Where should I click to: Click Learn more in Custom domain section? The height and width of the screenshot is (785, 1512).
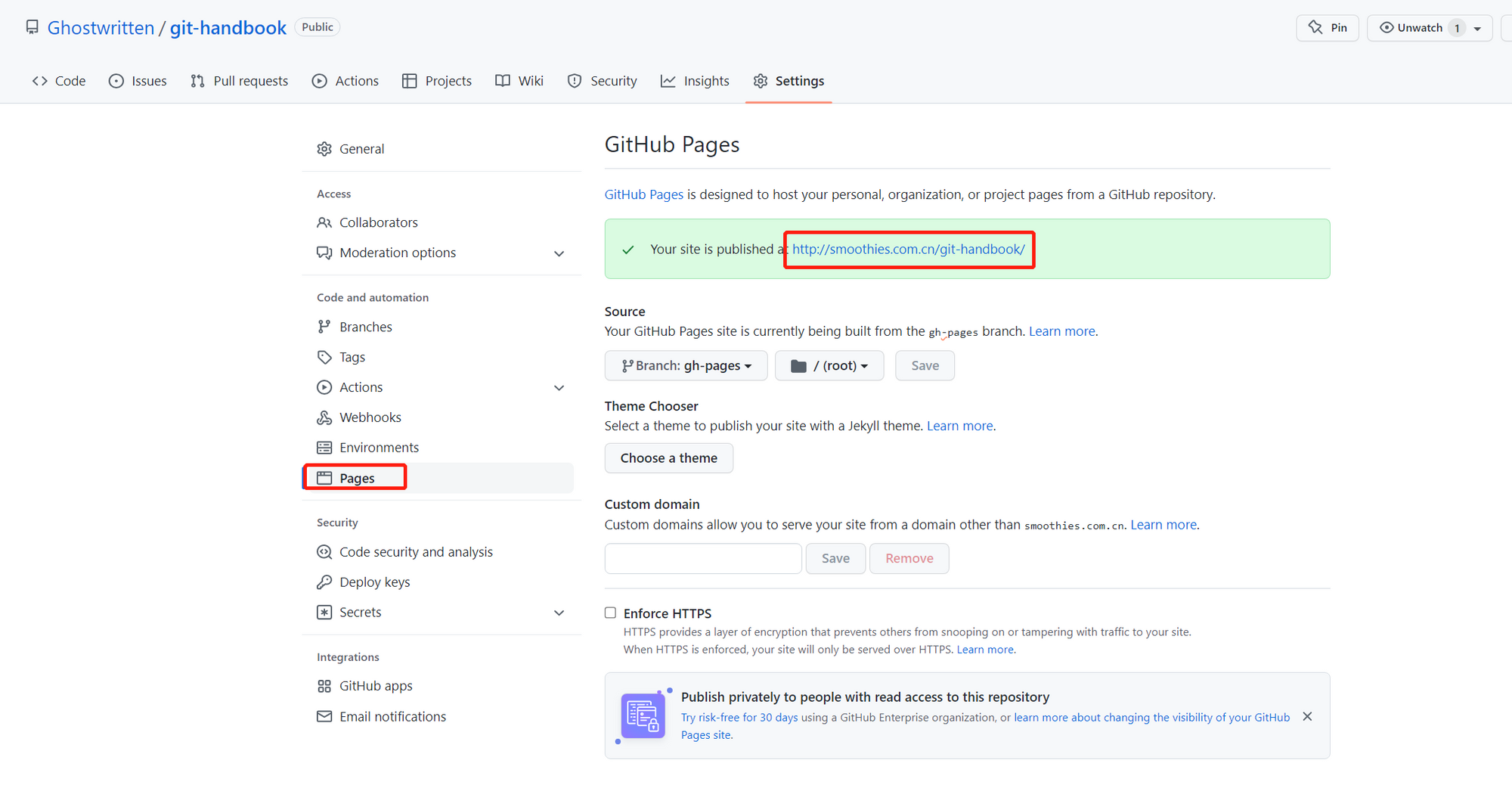[x=1163, y=525]
